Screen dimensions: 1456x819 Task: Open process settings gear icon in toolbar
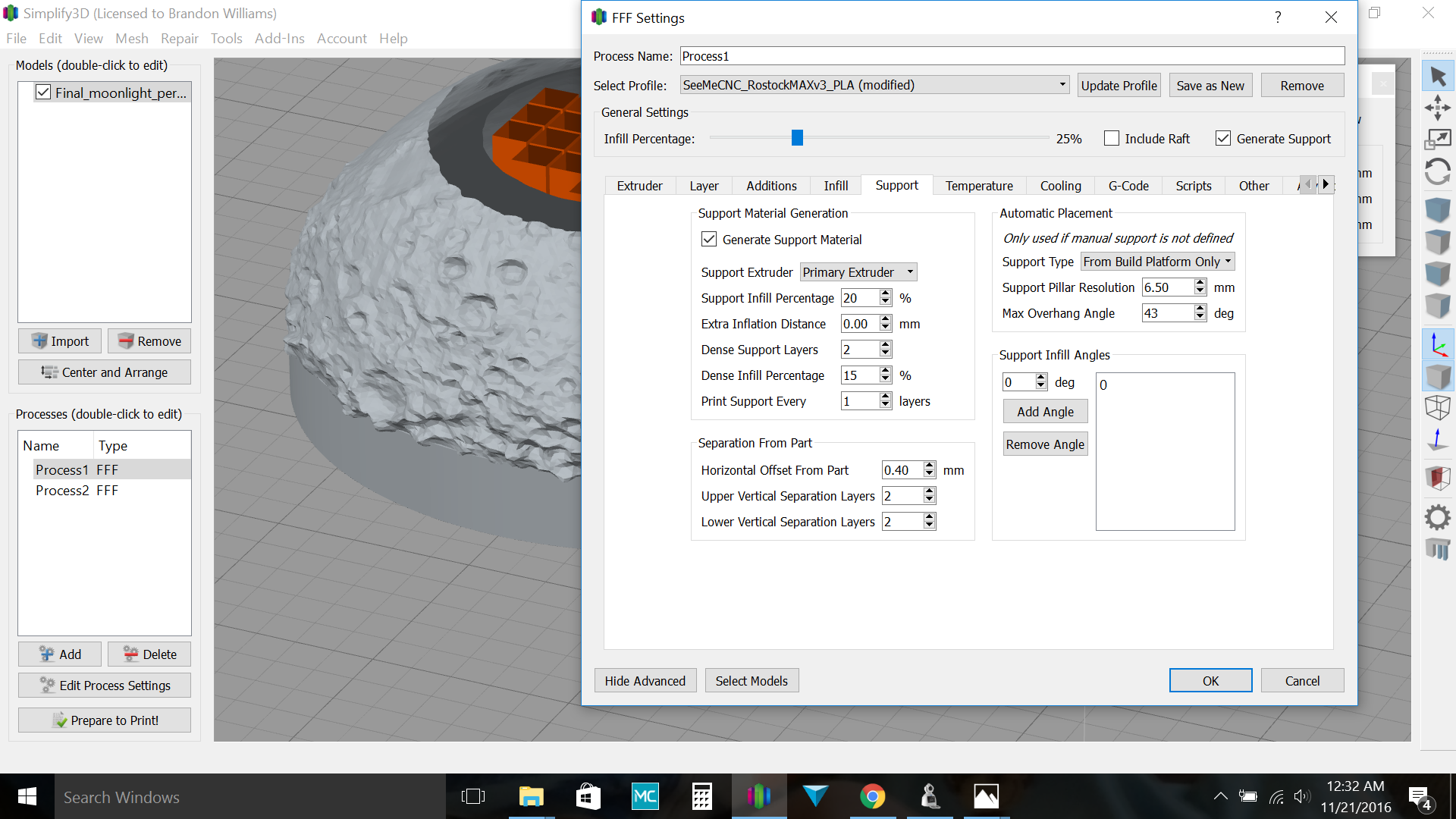point(1437,518)
